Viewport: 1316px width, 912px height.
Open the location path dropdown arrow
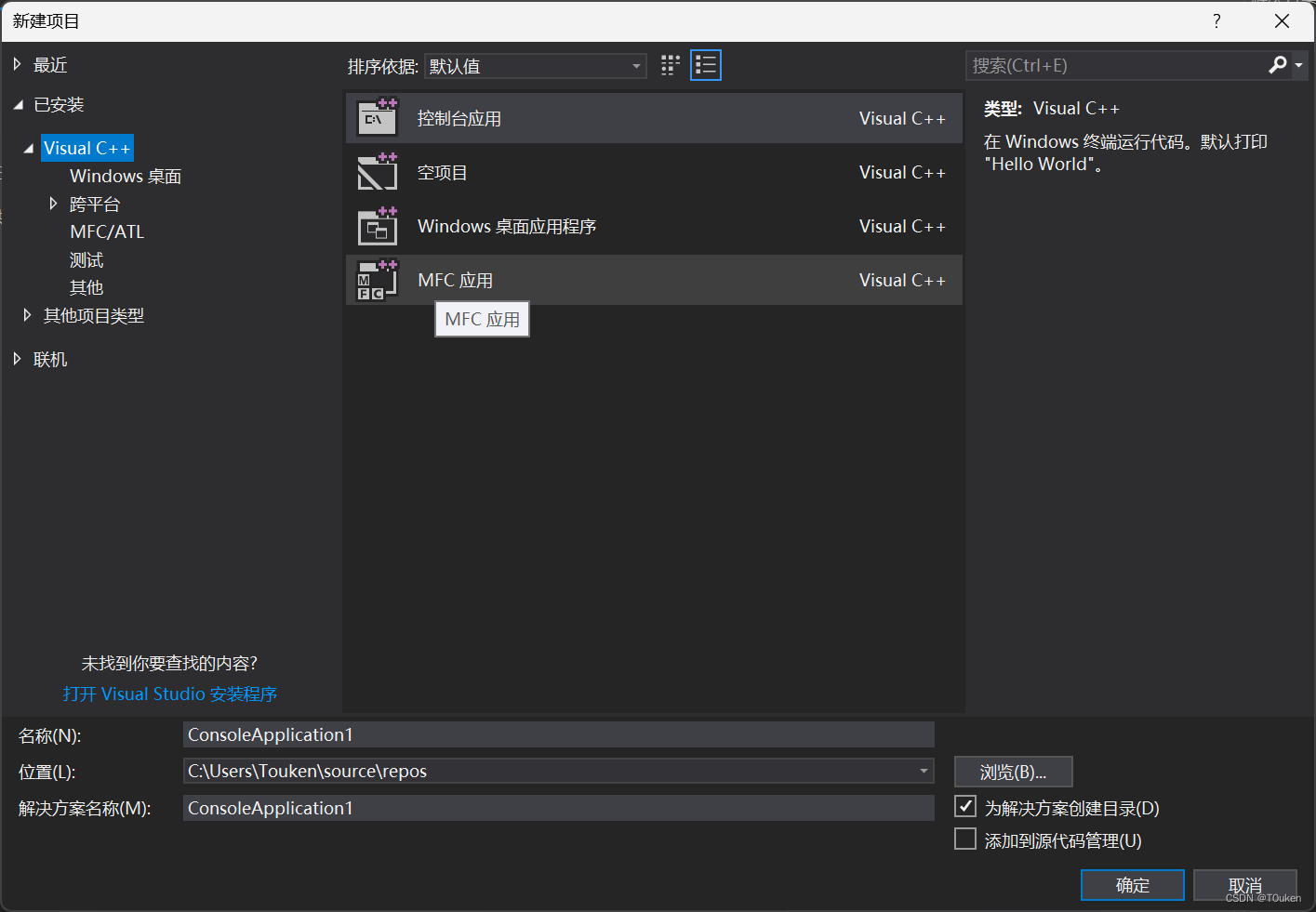click(x=924, y=771)
